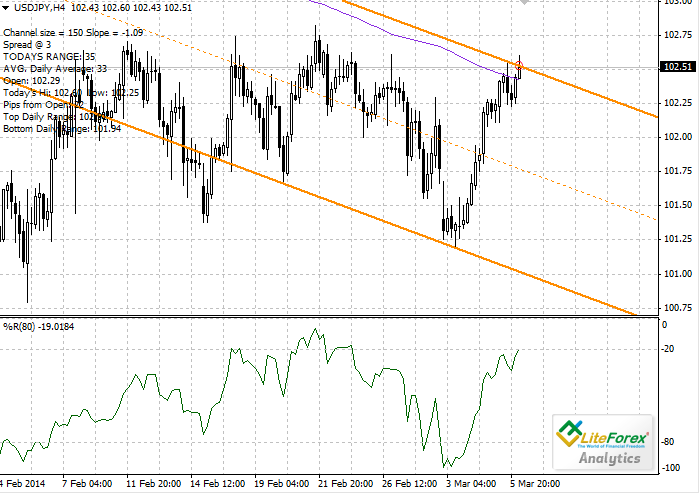Click the '21 Feb 20:00' date label
Viewport: 699px width, 494px height.
(x=346, y=484)
